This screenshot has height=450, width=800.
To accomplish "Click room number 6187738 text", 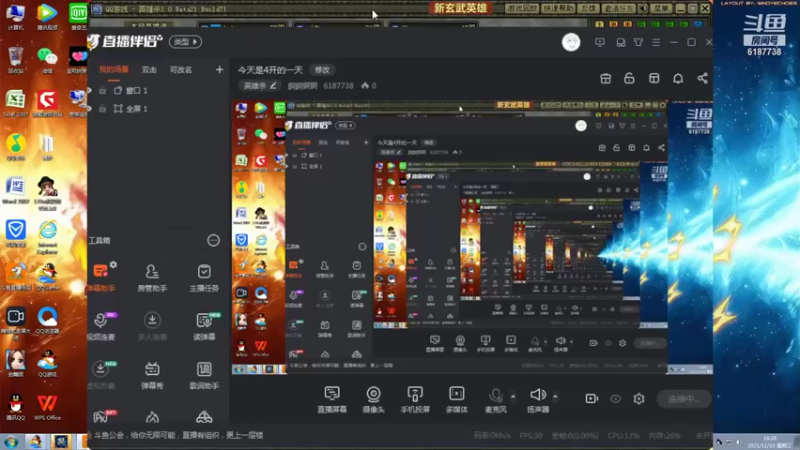I will [x=338, y=86].
